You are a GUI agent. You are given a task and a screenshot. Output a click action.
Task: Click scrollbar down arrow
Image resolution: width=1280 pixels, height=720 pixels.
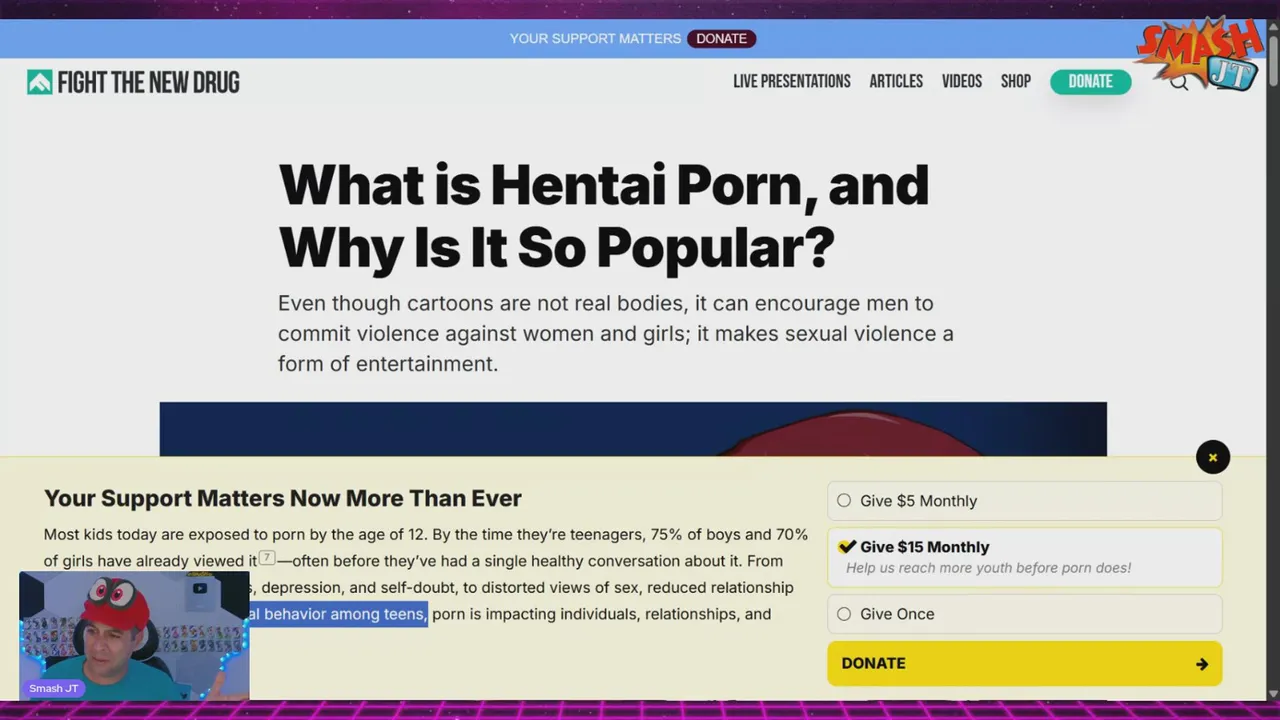pyautogui.click(x=1272, y=693)
